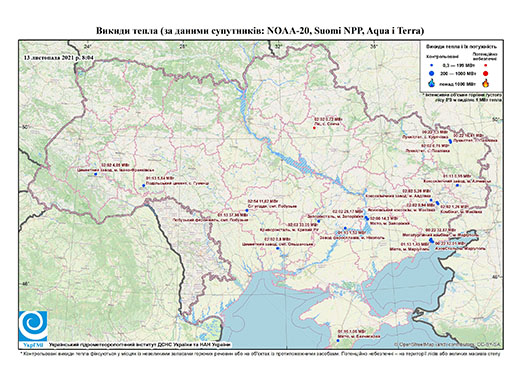Image resolution: width=520 pixels, height=368 pixels.
Task: Click the large blue circle in the legend
Action: pyautogui.click(x=431, y=74)
